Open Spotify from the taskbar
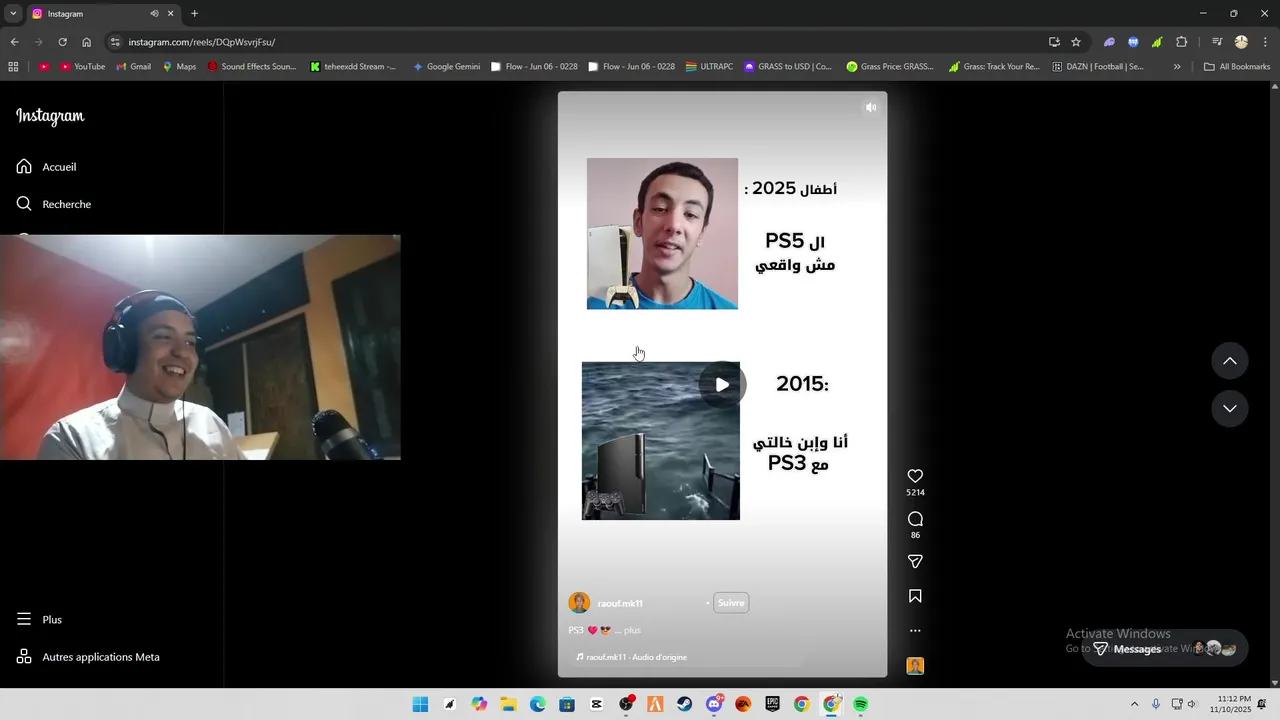Viewport: 1280px width, 720px height. click(x=860, y=704)
